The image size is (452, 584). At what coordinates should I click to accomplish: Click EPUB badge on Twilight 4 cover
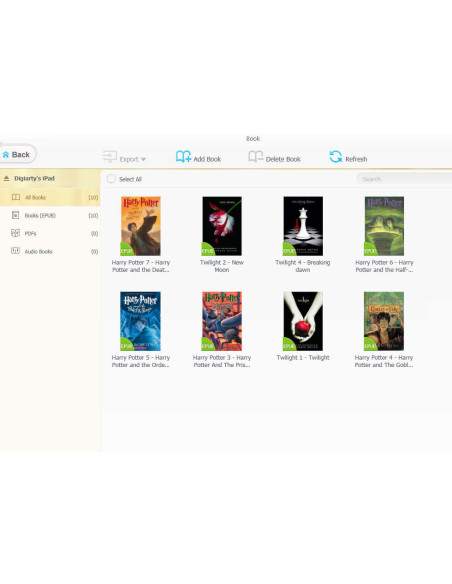coord(289,250)
